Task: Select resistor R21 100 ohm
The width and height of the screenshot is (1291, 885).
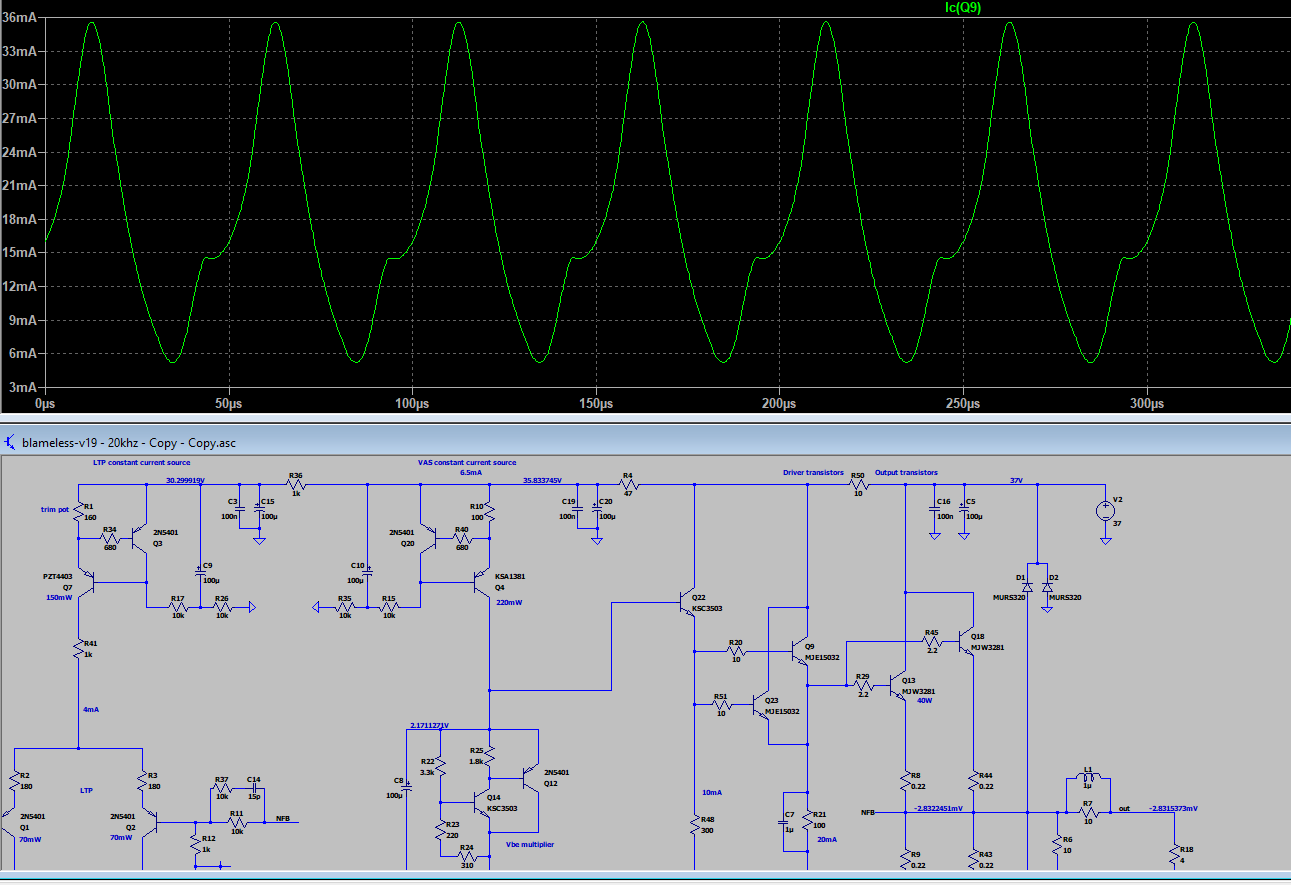Action: click(x=807, y=822)
